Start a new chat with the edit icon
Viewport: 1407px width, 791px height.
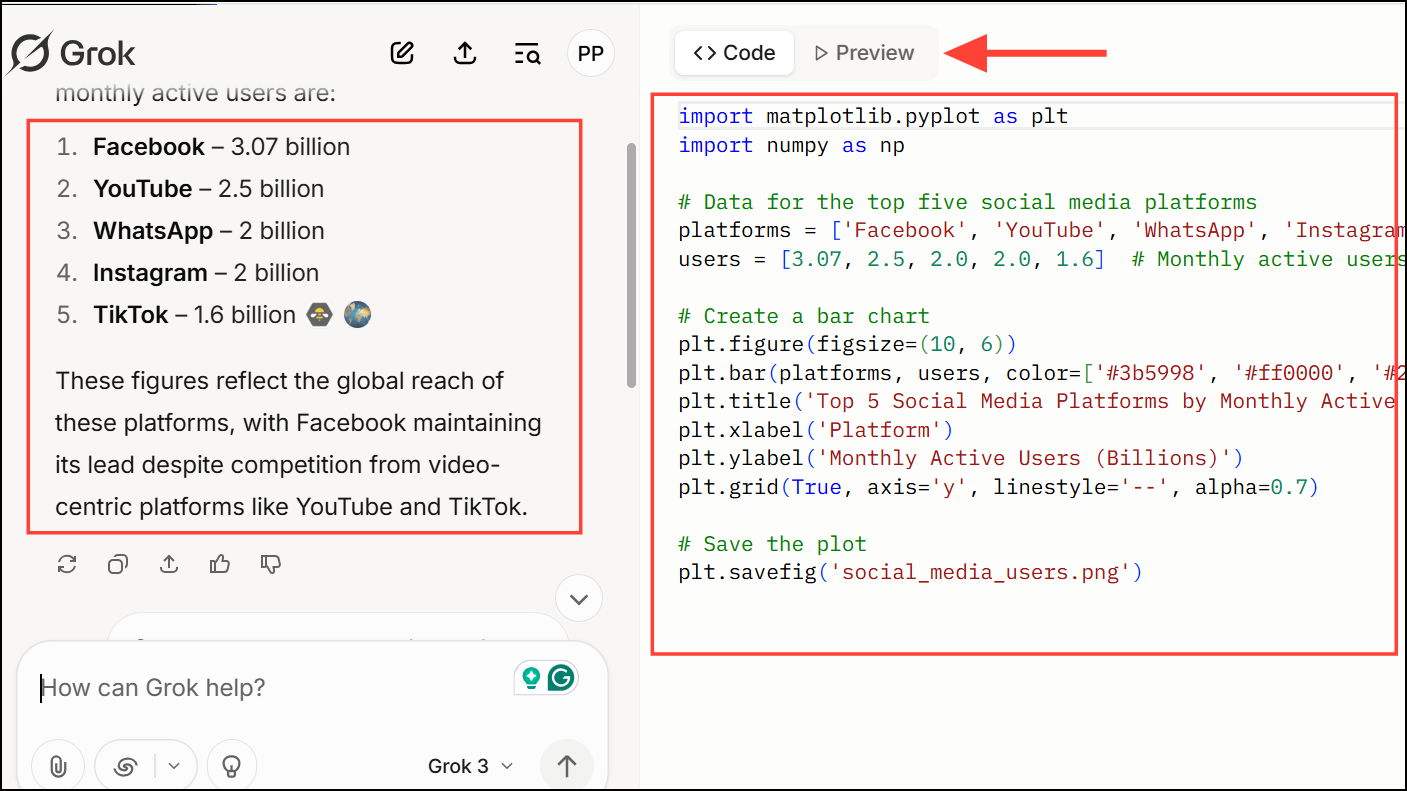click(x=402, y=53)
